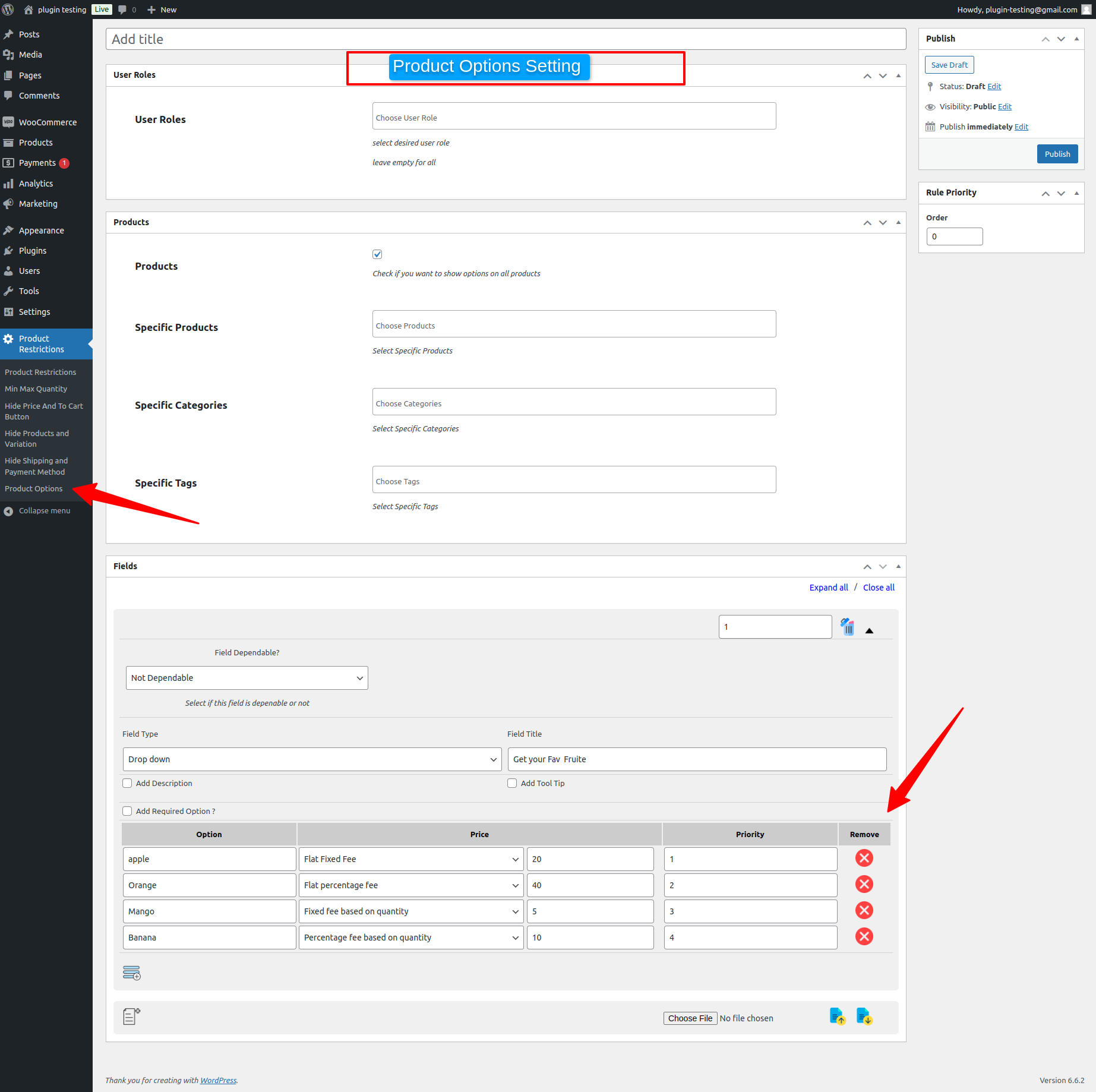This screenshot has height=1092, width=1096.
Task: Collapse field 1 with black triangle
Action: tap(869, 631)
